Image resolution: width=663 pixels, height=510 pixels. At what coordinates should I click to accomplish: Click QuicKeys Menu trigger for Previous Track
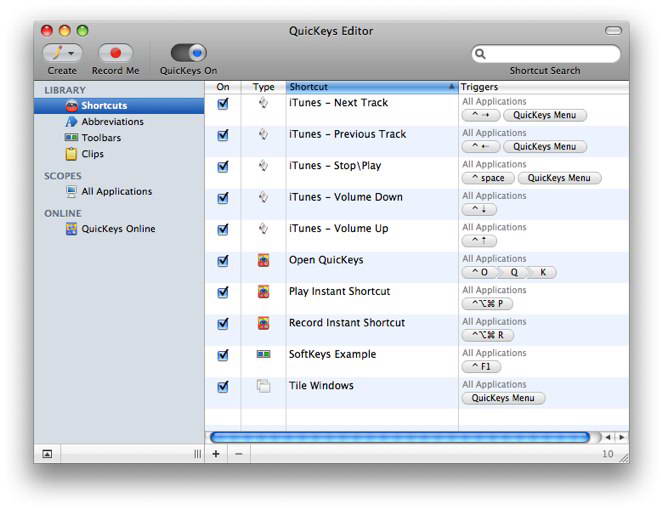point(545,147)
